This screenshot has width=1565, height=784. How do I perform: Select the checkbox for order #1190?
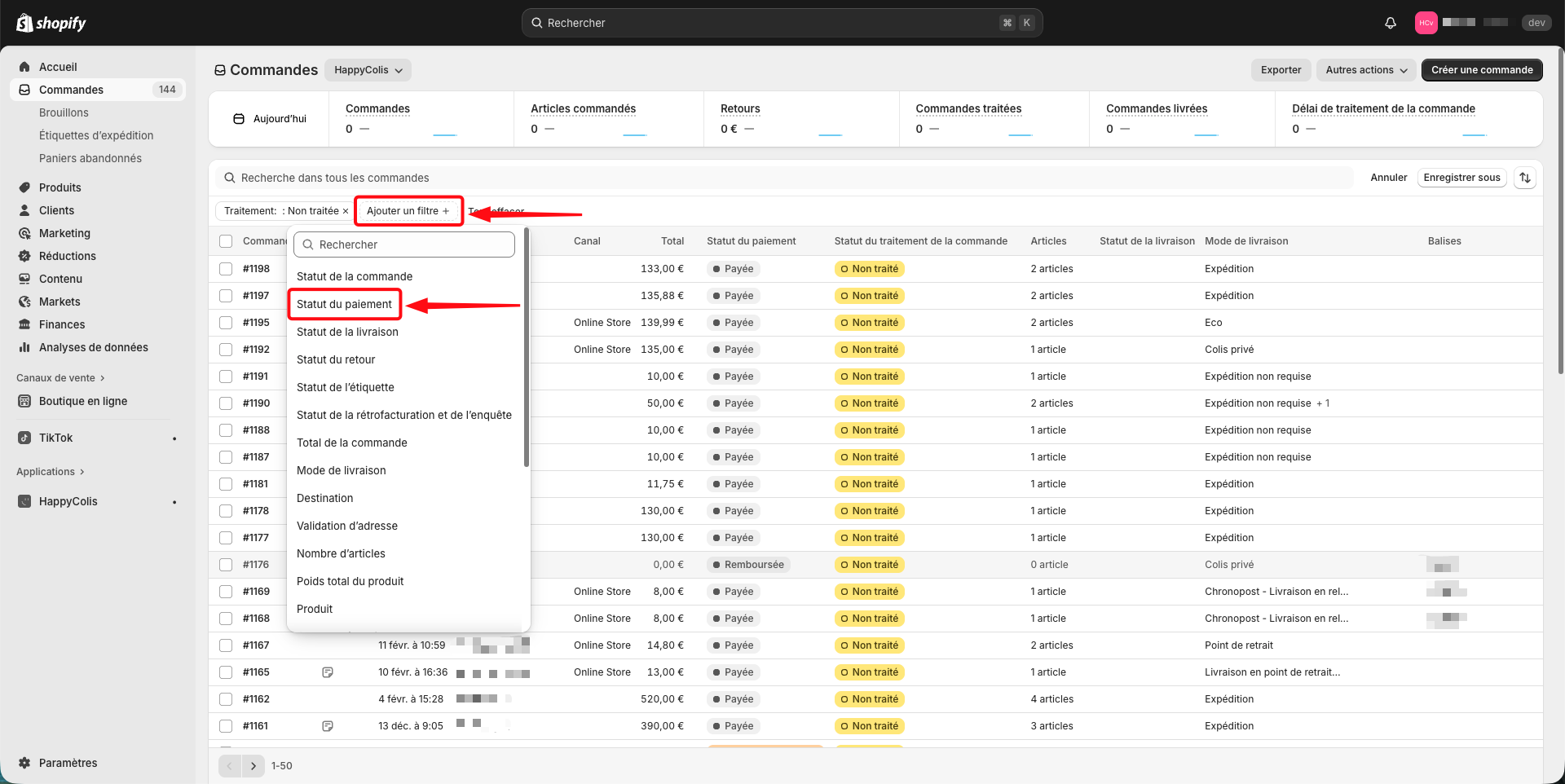(x=226, y=403)
